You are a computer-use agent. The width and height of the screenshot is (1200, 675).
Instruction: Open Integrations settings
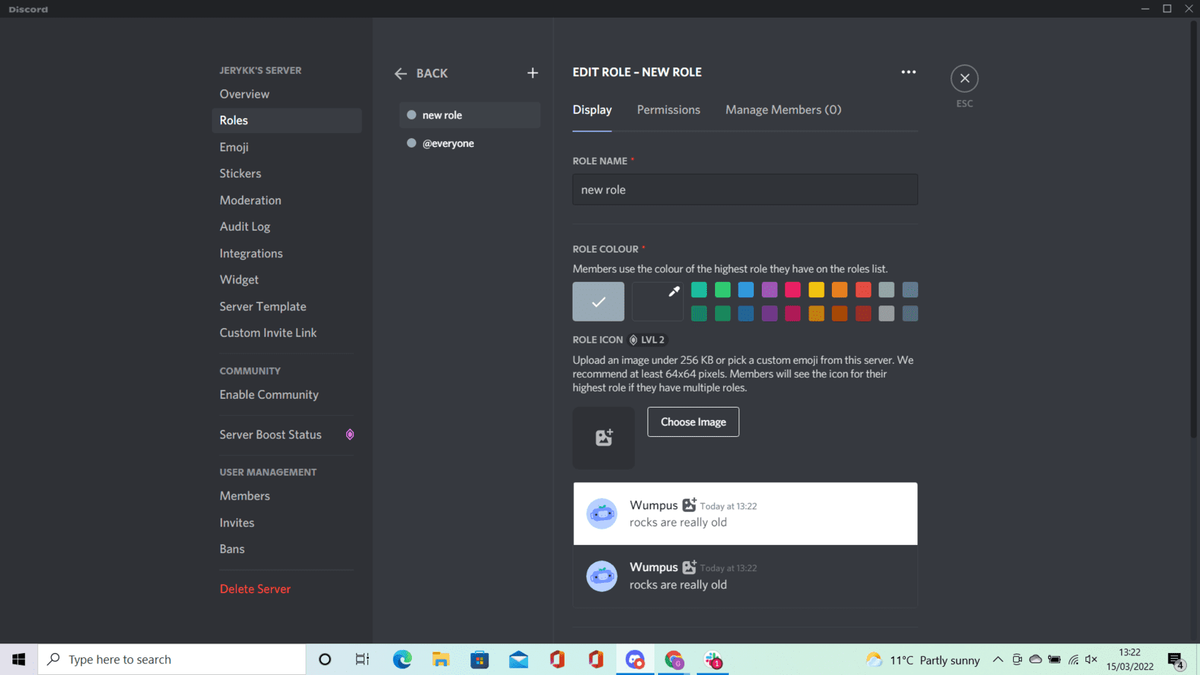point(287,254)
